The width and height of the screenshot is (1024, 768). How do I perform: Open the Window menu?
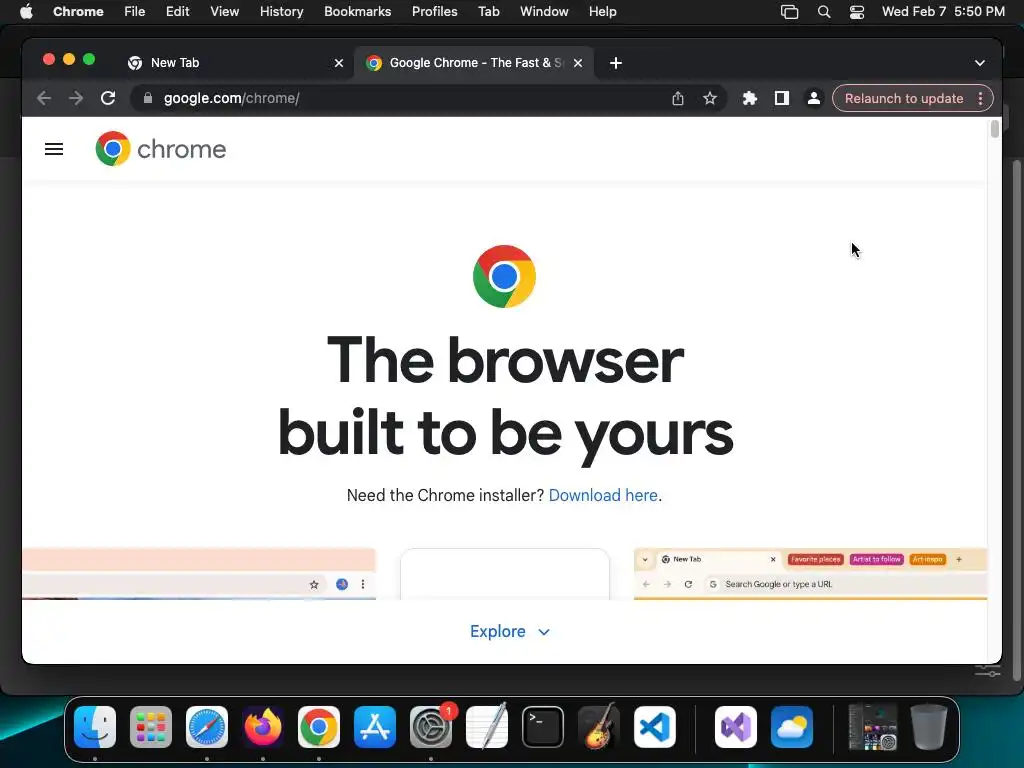(544, 11)
